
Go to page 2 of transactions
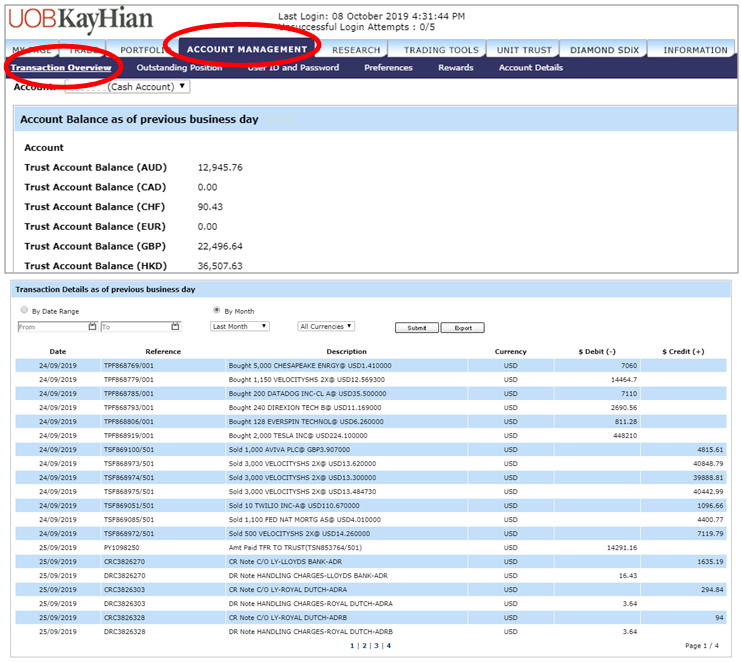(x=364, y=645)
